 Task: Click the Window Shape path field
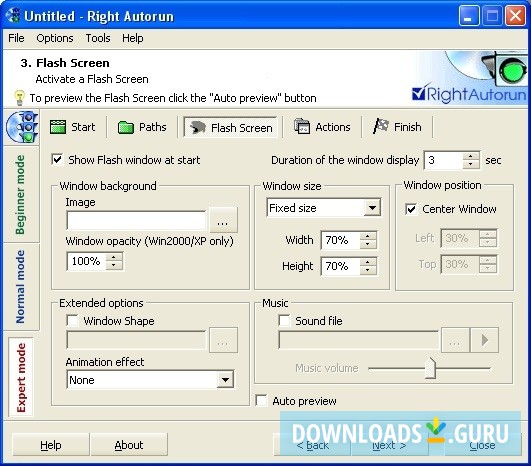136,340
